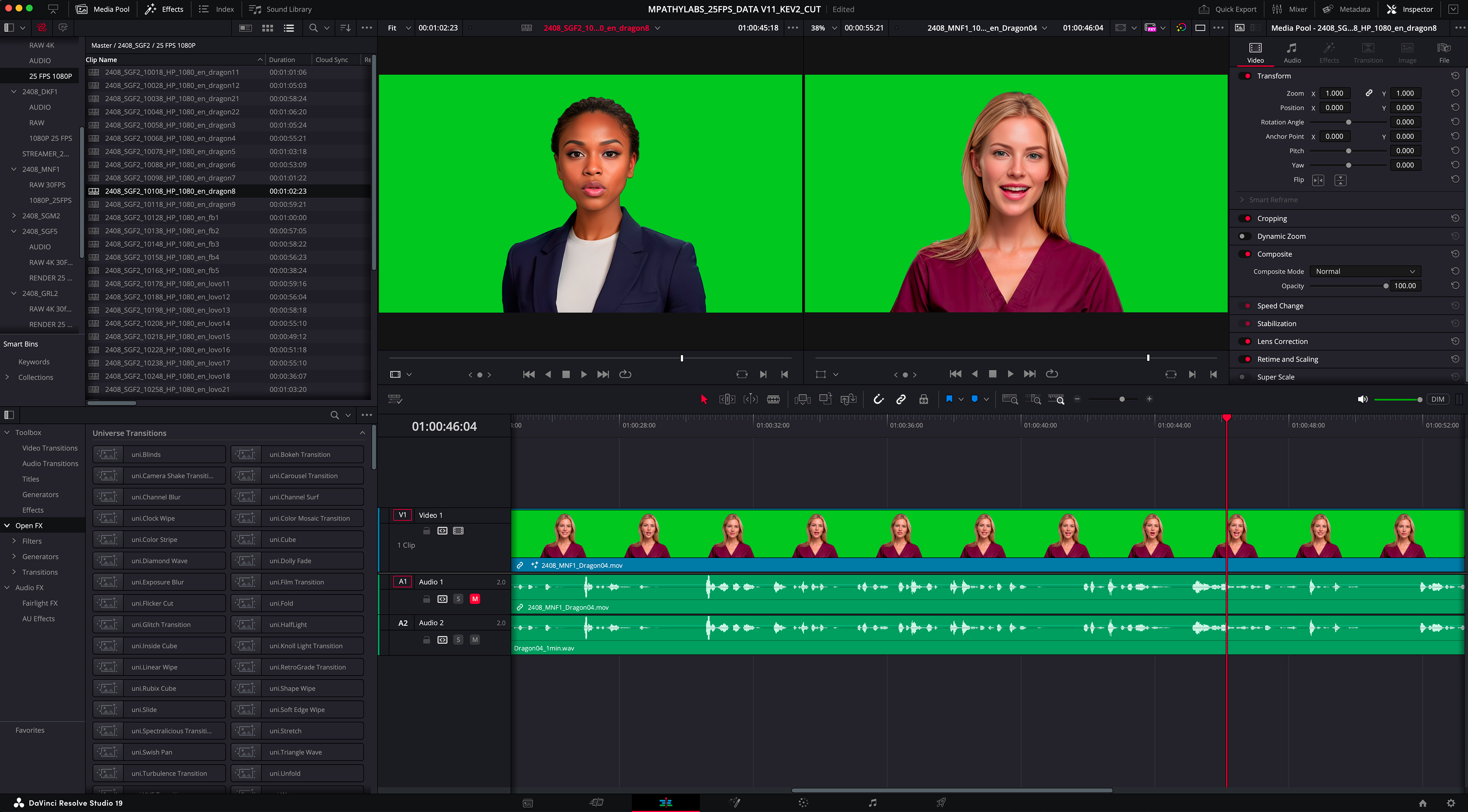Screen dimensions: 1468x812
Task: Open the Sound Library panel
Action: click(281, 9)
